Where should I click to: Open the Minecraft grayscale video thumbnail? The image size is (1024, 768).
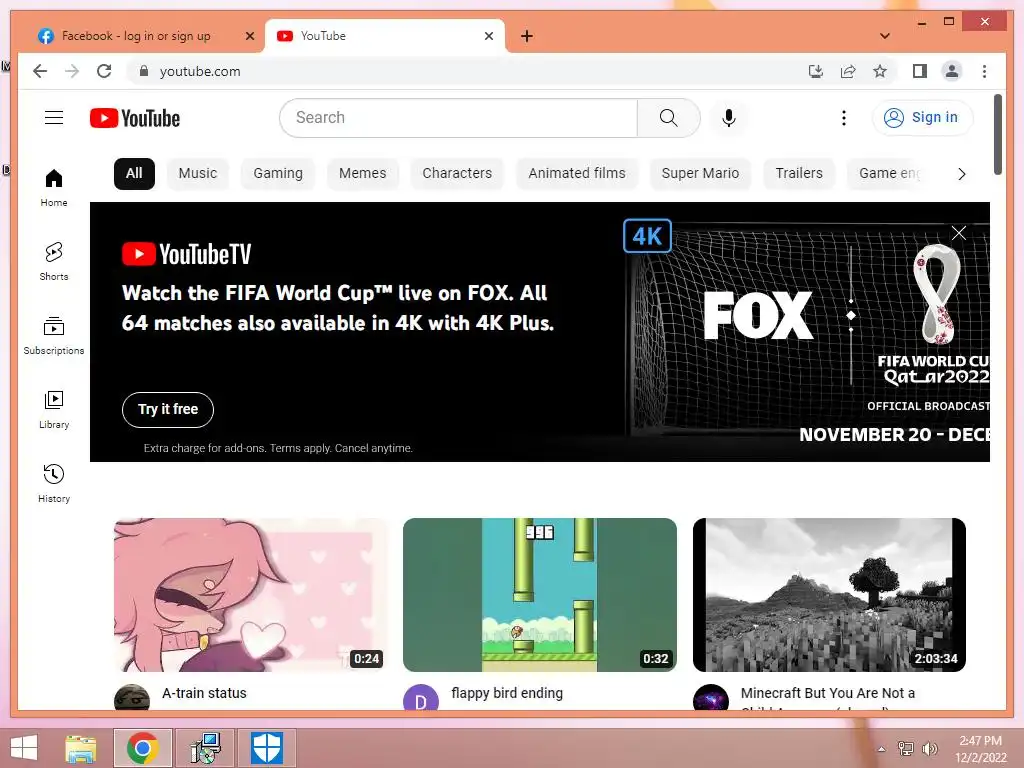click(x=829, y=594)
